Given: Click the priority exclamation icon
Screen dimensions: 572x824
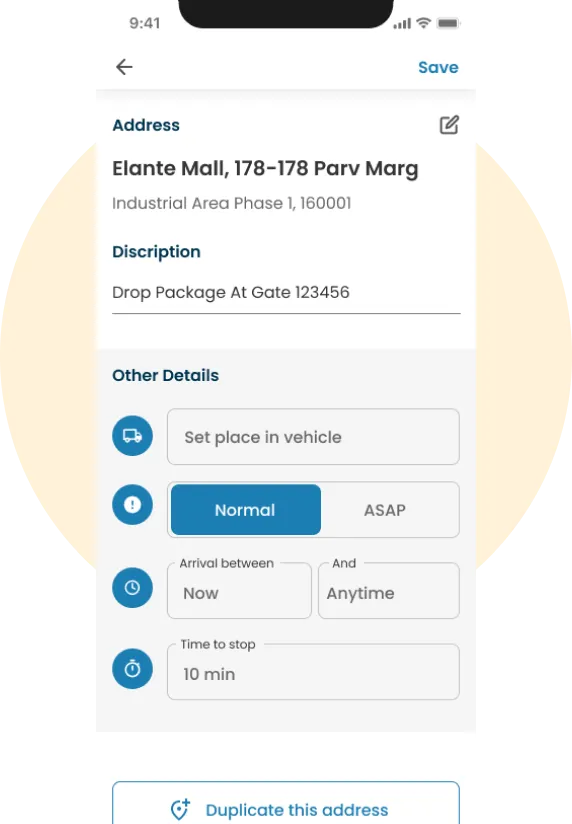Looking at the screenshot, I should pos(132,504).
